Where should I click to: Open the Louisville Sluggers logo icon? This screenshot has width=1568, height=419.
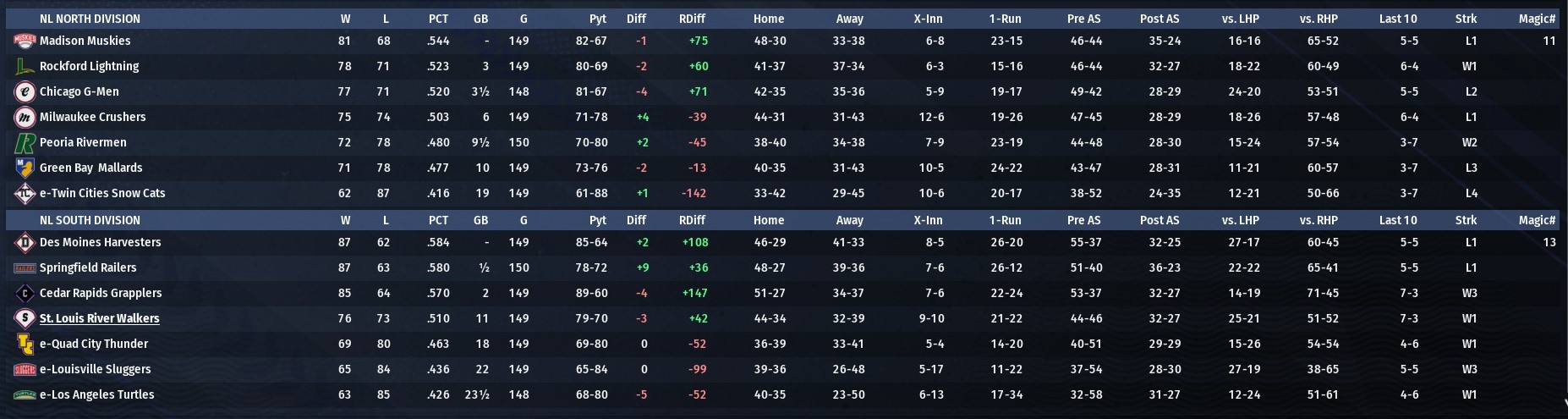pos(25,369)
